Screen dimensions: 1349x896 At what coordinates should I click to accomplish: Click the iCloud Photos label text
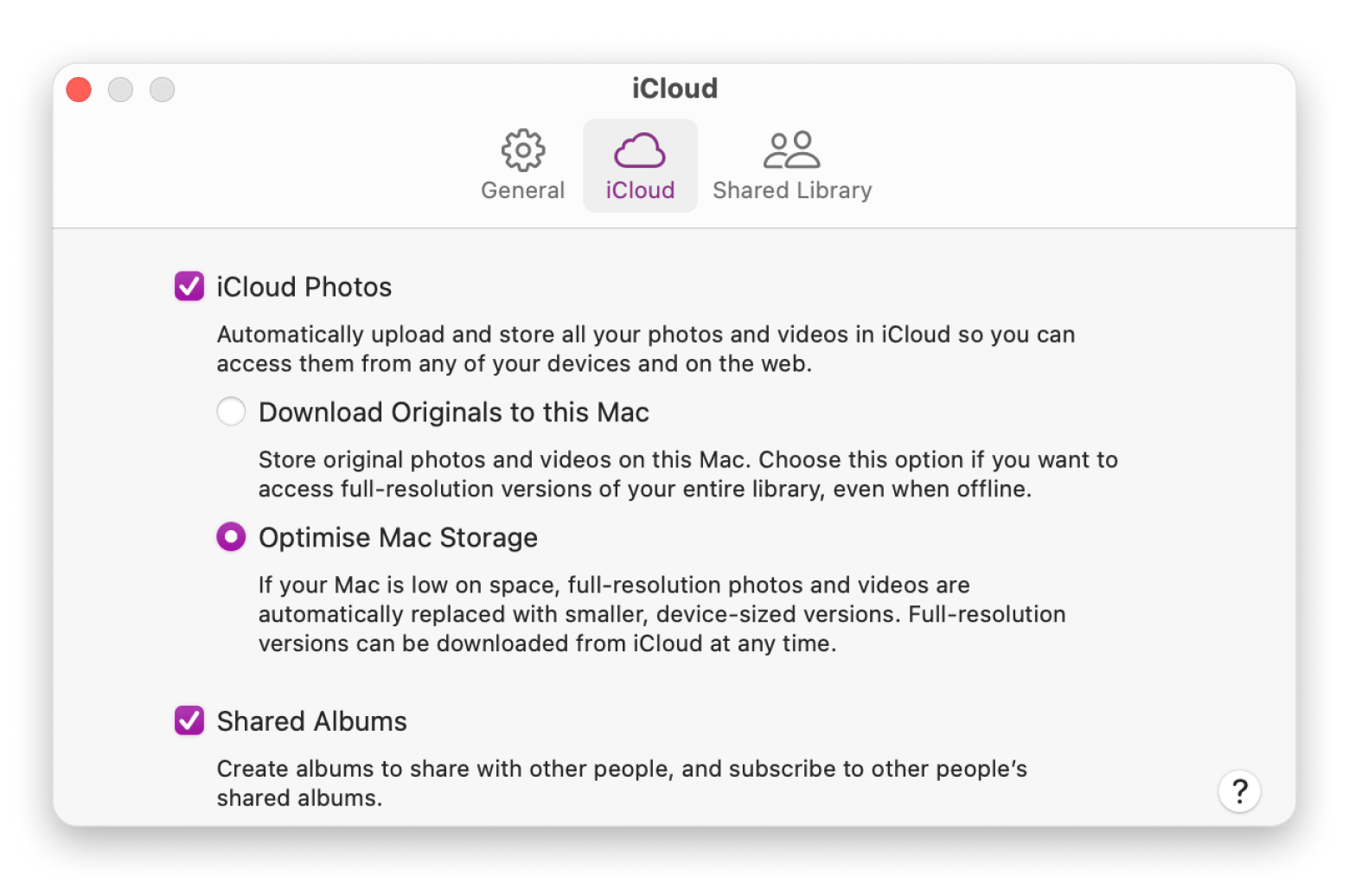click(304, 287)
